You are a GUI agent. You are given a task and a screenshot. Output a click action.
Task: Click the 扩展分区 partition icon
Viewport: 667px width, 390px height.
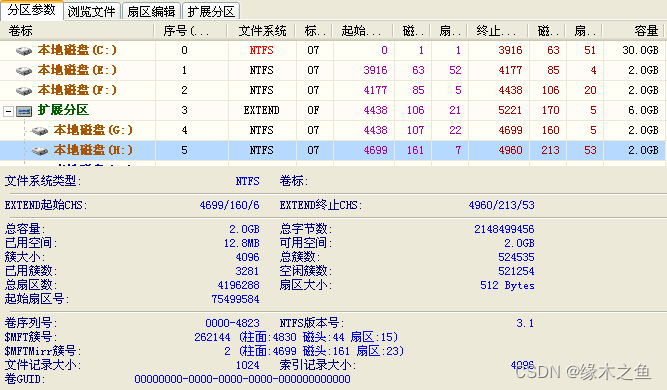click(24, 111)
